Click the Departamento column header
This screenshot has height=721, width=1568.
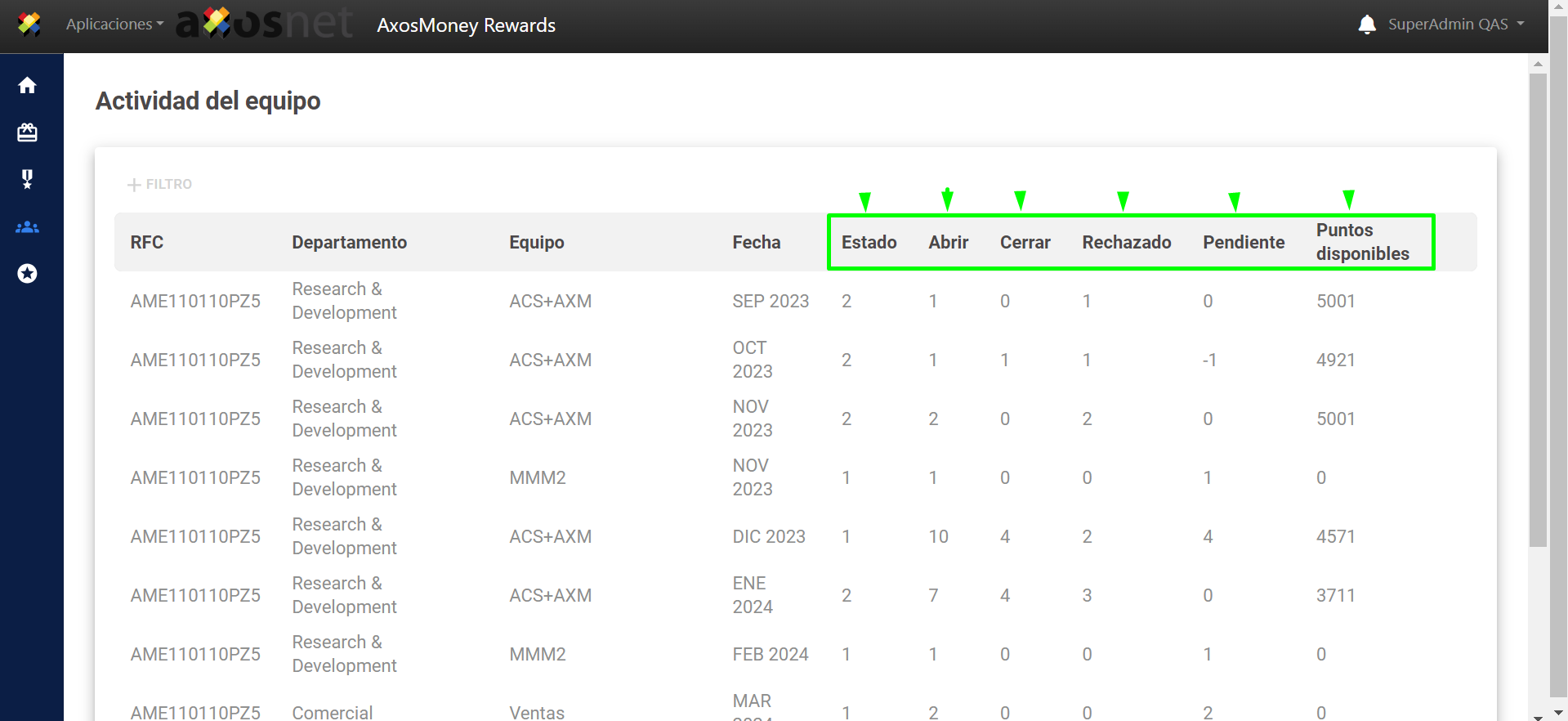(x=349, y=243)
